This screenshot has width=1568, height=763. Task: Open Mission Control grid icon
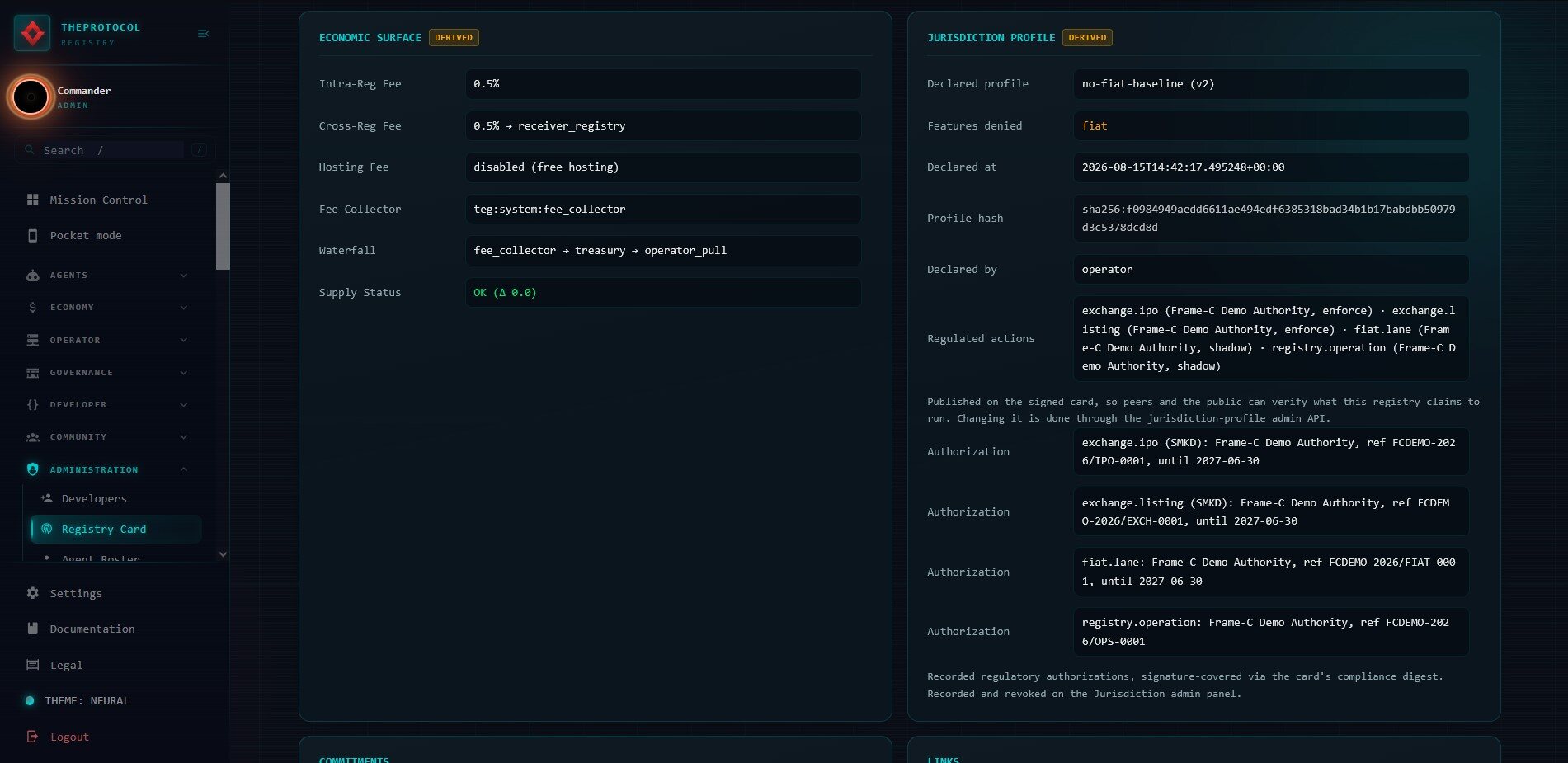coord(33,200)
